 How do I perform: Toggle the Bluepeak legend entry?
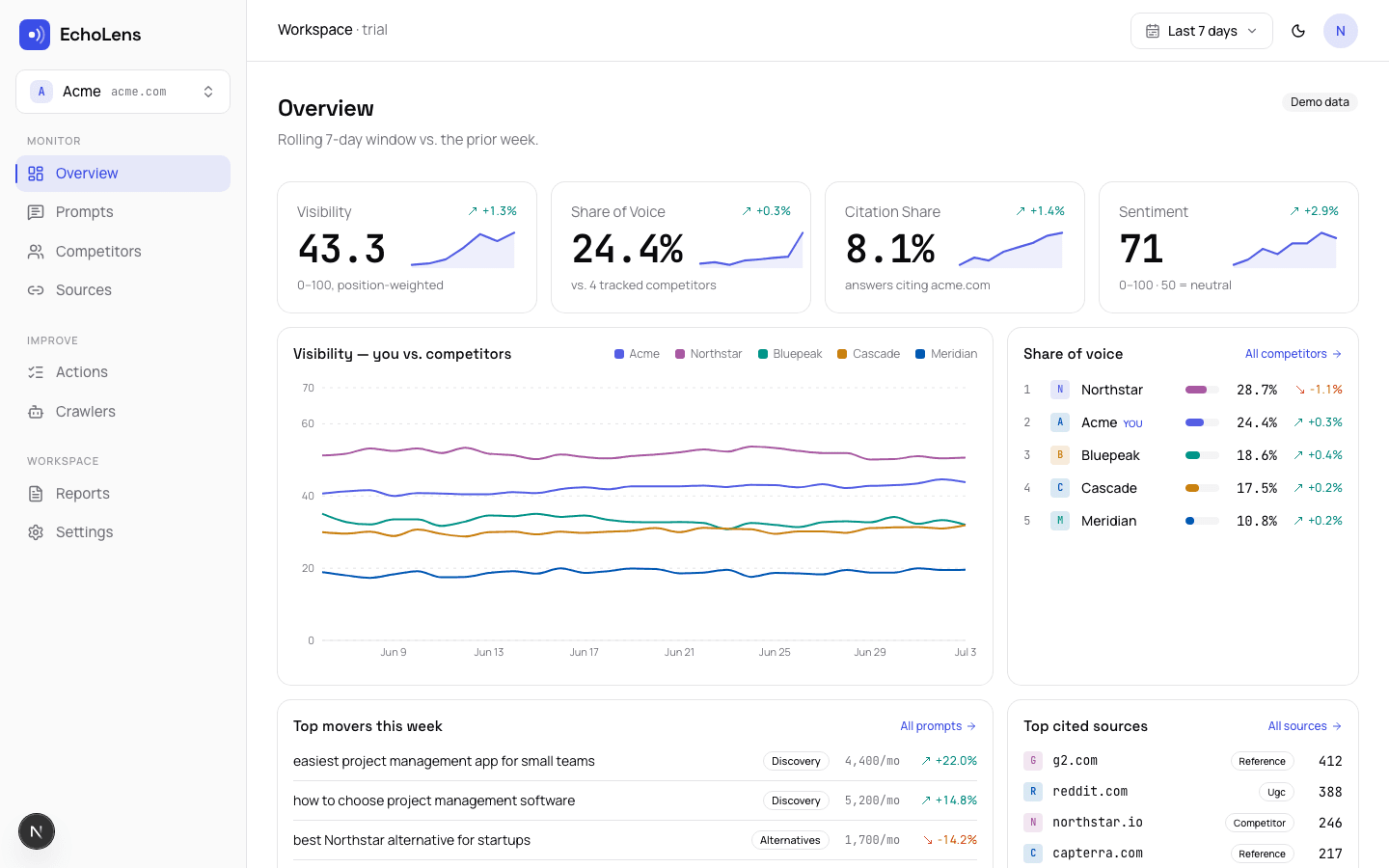(790, 354)
